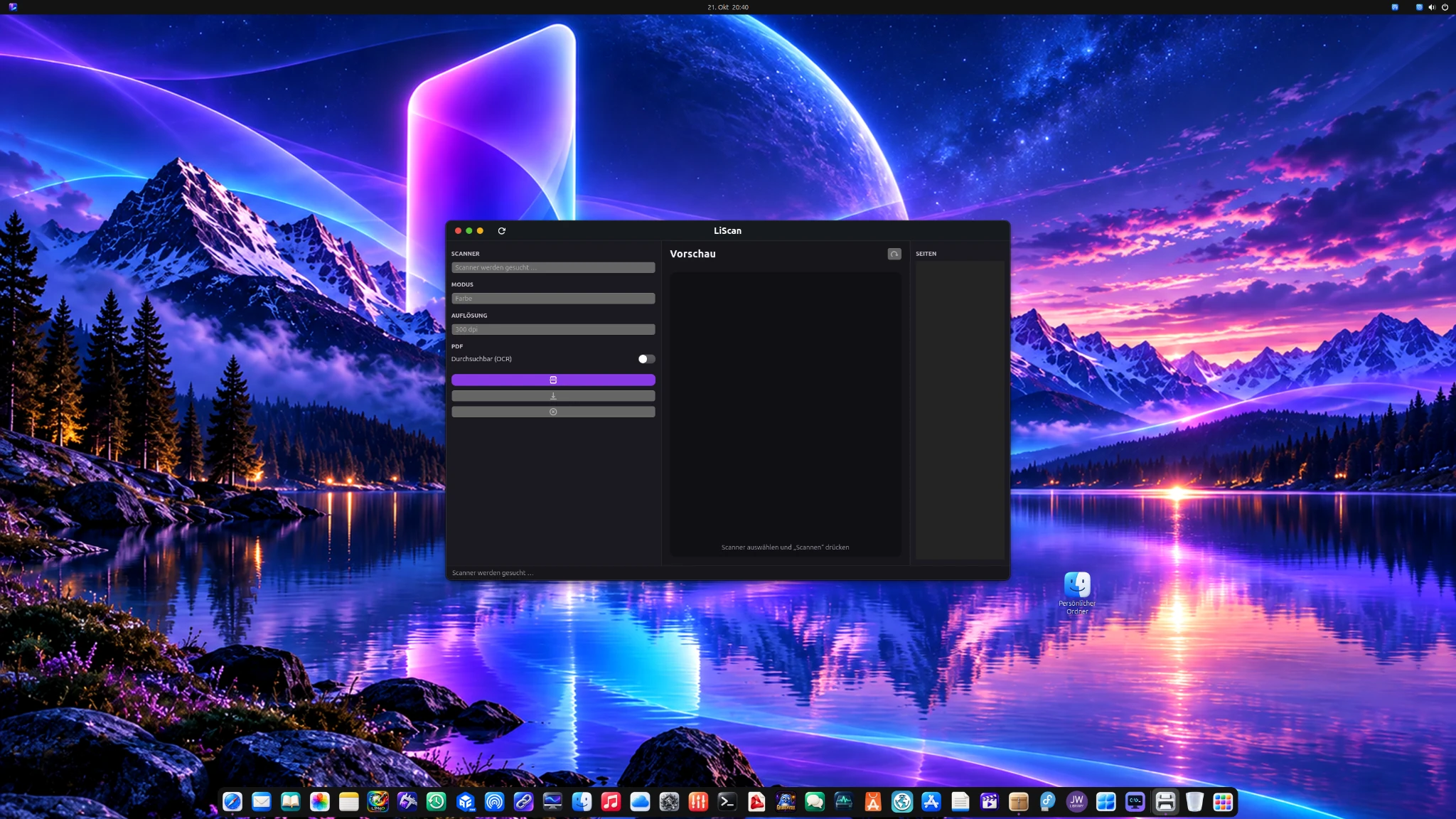Open the Auflösung dropdown showing 300 dpi
This screenshot has height=819, width=1456.
(553, 329)
